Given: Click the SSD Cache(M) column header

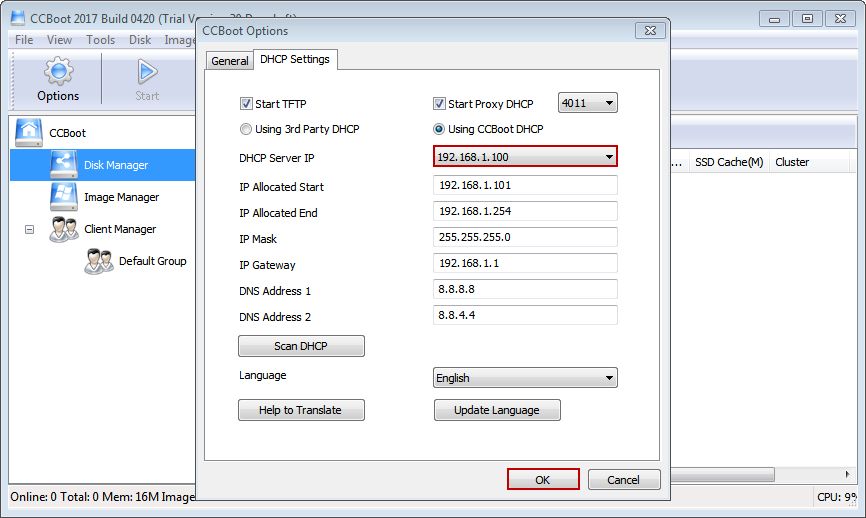Looking at the screenshot, I should coord(729,162).
